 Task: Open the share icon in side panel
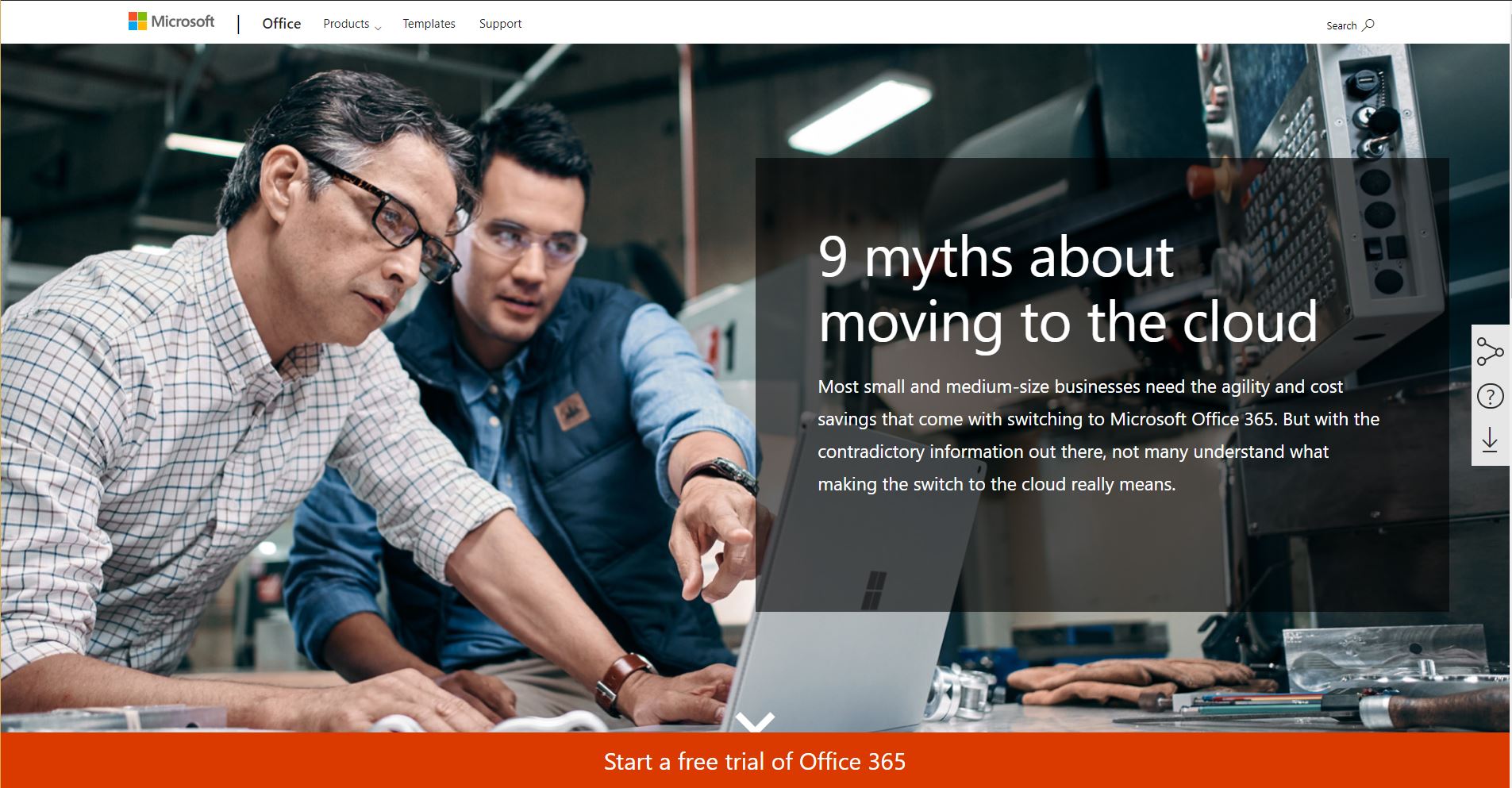1490,351
